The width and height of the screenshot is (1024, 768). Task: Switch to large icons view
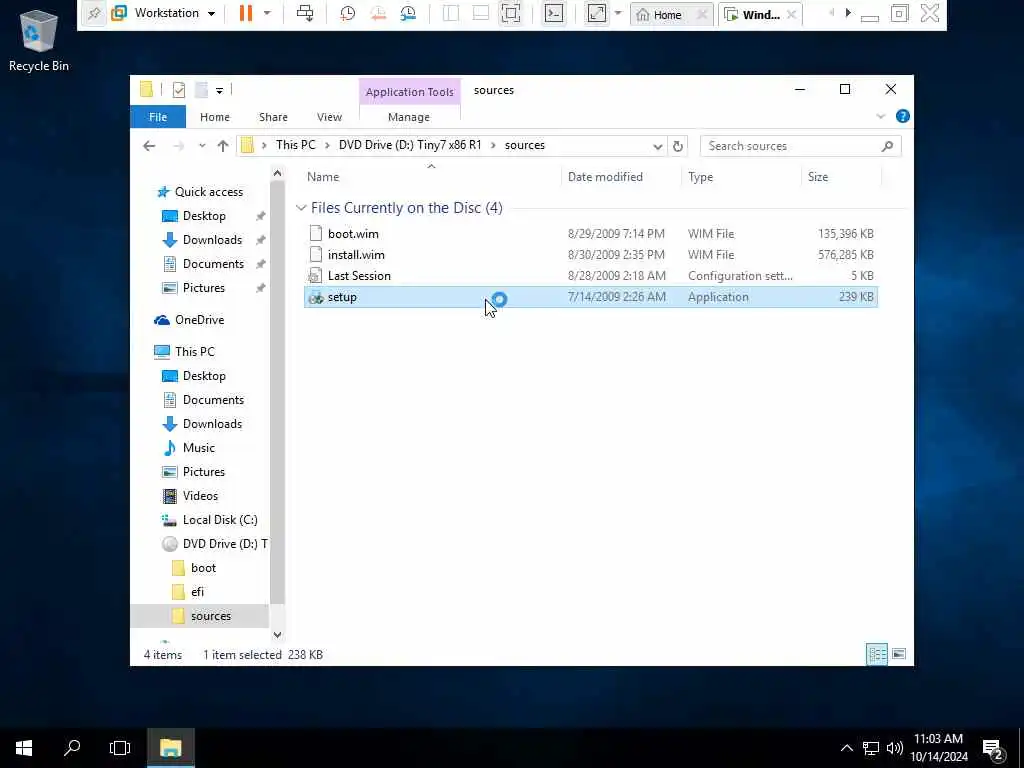tap(899, 654)
